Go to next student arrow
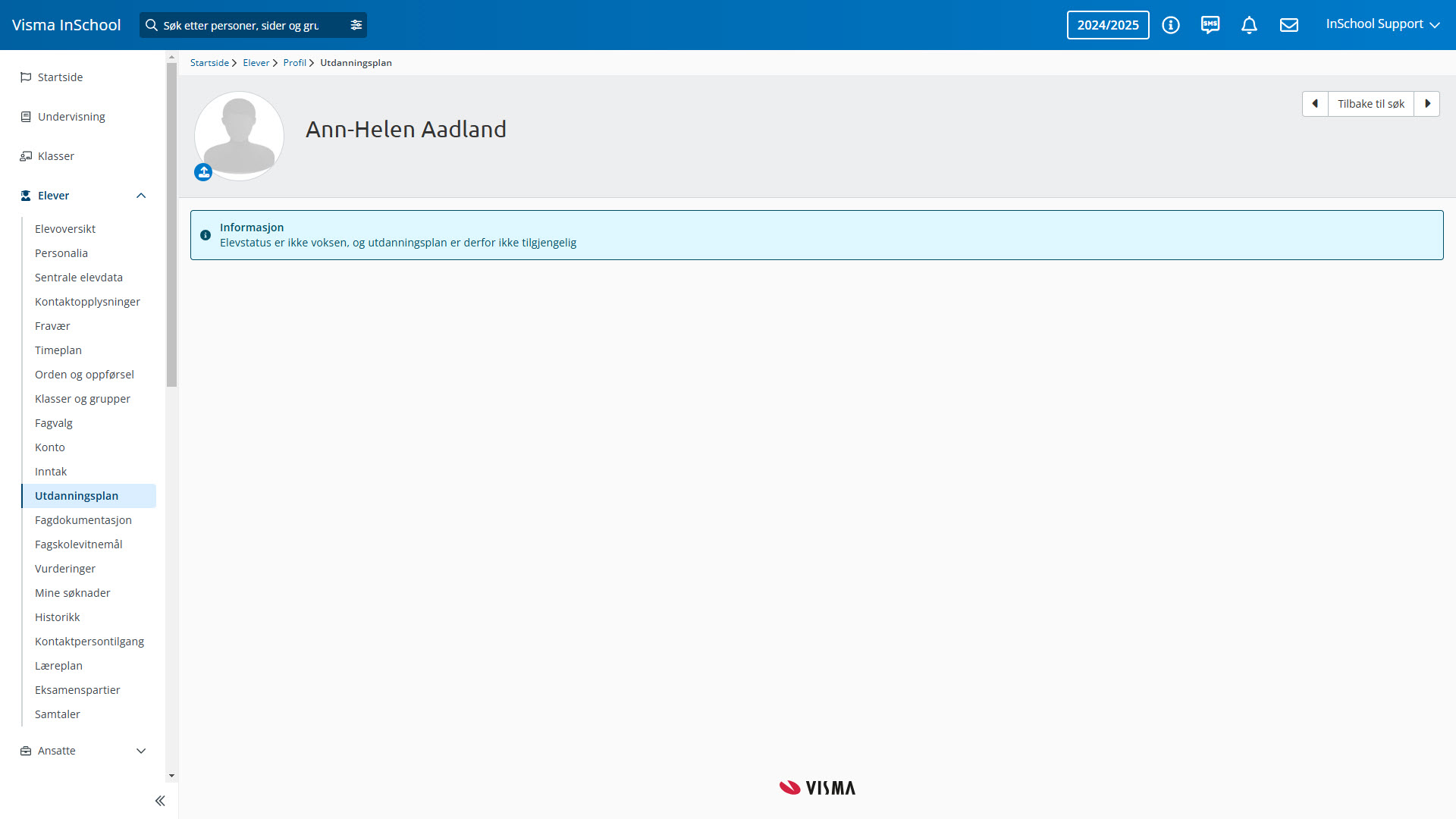 [1427, 104]
